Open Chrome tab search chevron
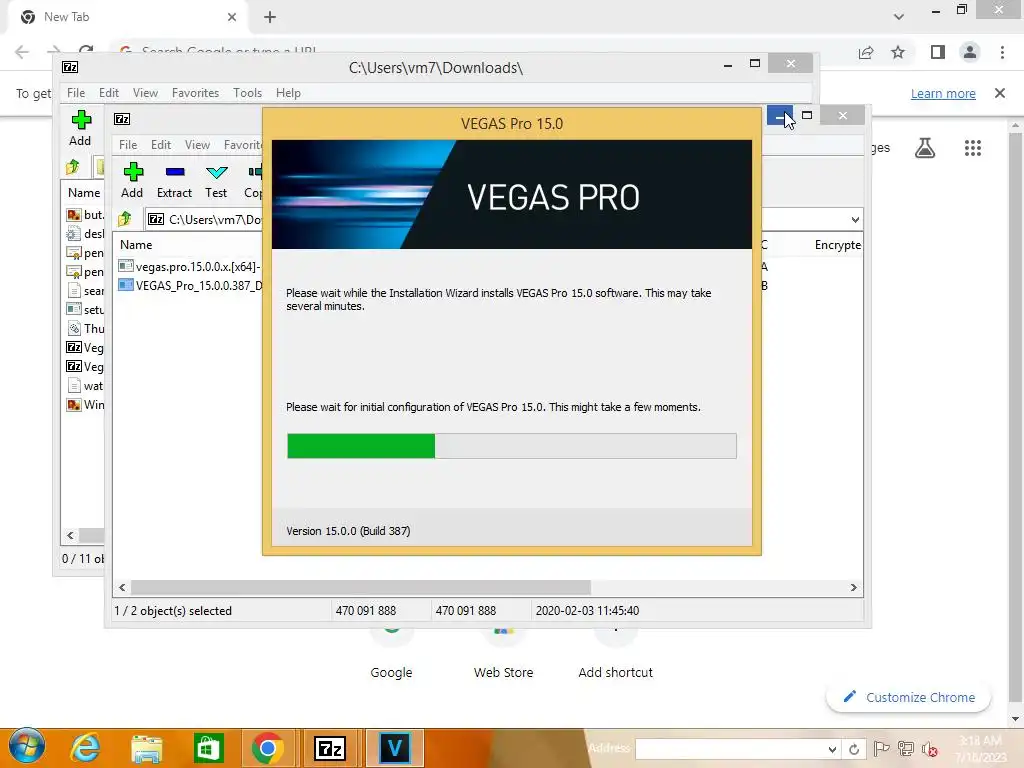Viewport: 1024px width, 768px height. click(899, 17)
